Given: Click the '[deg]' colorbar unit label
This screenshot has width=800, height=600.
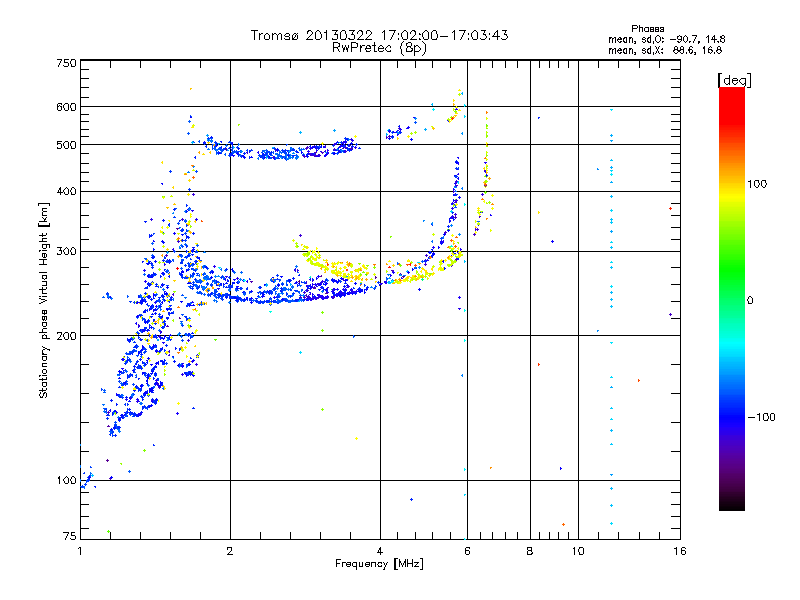Looking at the screenshot, I should tap(734, 80).
